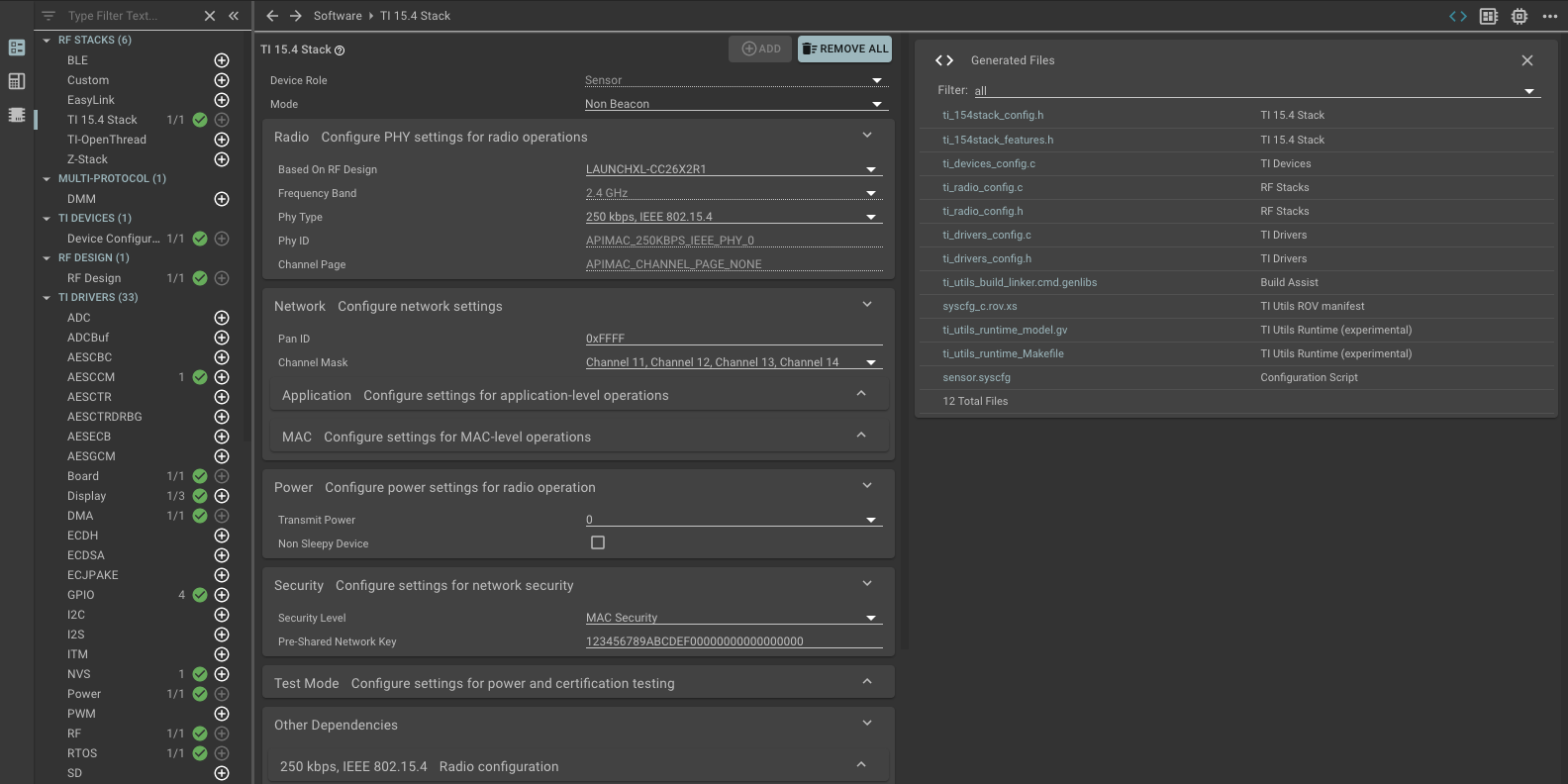The height and width of the screenshot is (784, 1568).
Task: Enable the Non Sleepy Device checkbox
Action: point(598,542)
